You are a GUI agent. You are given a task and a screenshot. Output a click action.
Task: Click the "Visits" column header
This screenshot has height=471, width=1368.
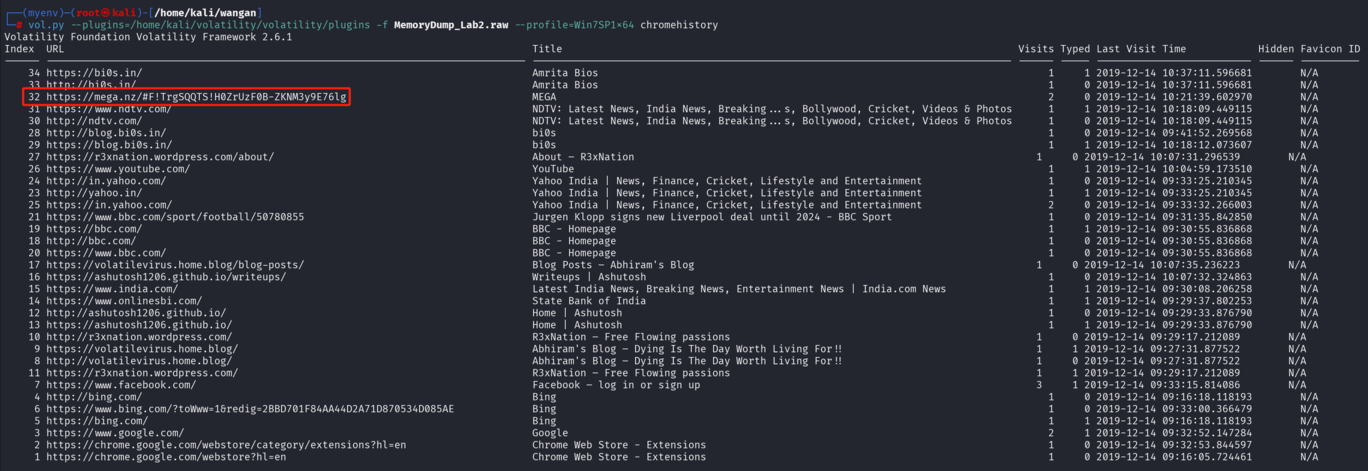[1036, 49]
